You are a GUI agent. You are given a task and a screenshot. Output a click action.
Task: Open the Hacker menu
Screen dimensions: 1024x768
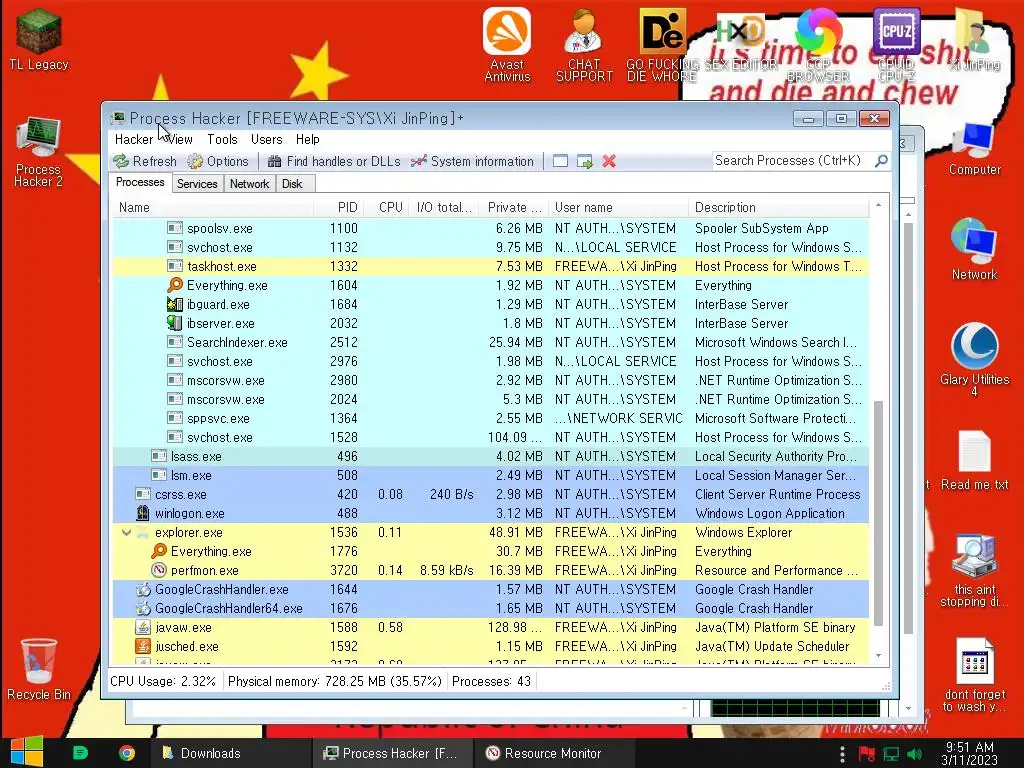coord(133,139)
